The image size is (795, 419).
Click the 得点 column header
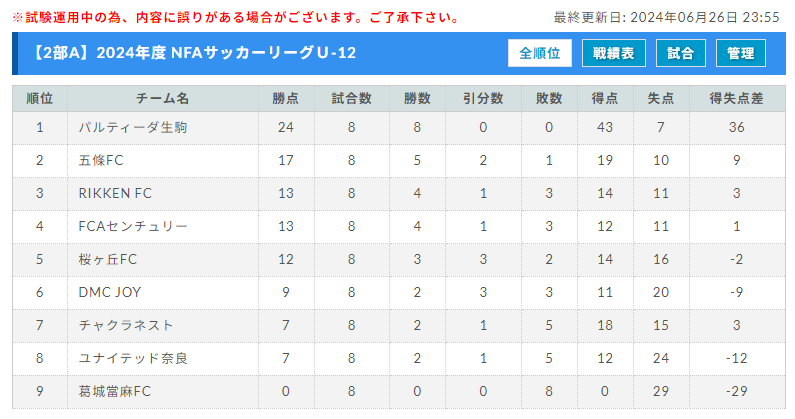(x=604, y=98)
